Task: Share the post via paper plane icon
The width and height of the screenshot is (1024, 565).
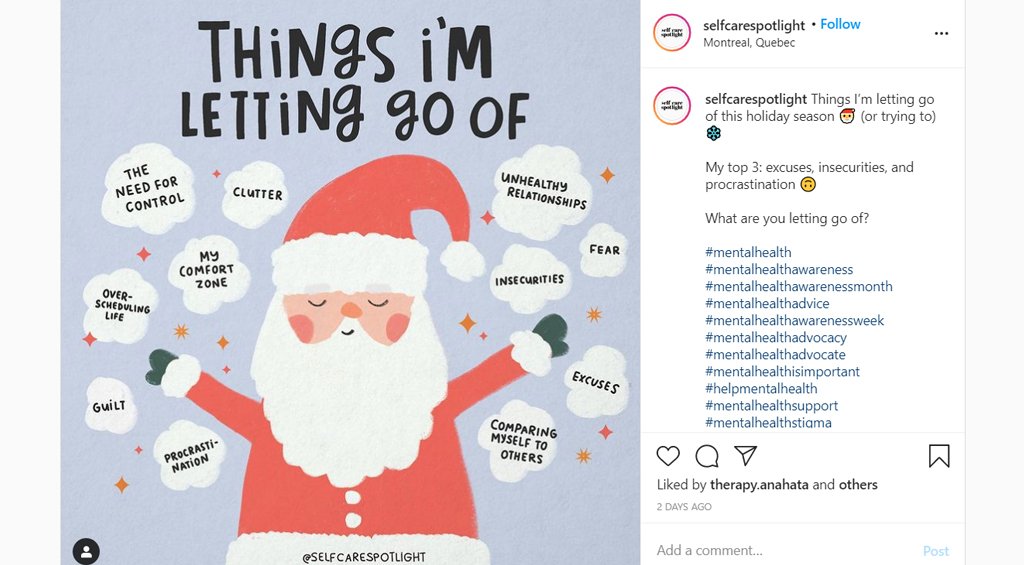Action: pos(745,456)
